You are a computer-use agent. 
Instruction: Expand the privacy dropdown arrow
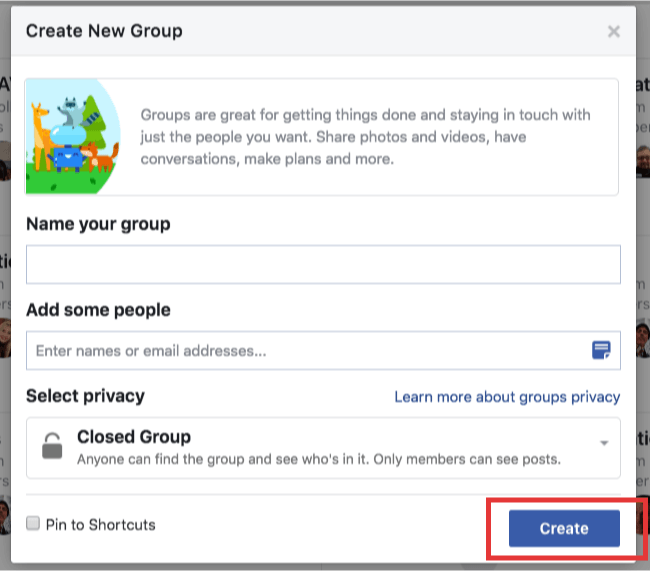click(604, 443)
